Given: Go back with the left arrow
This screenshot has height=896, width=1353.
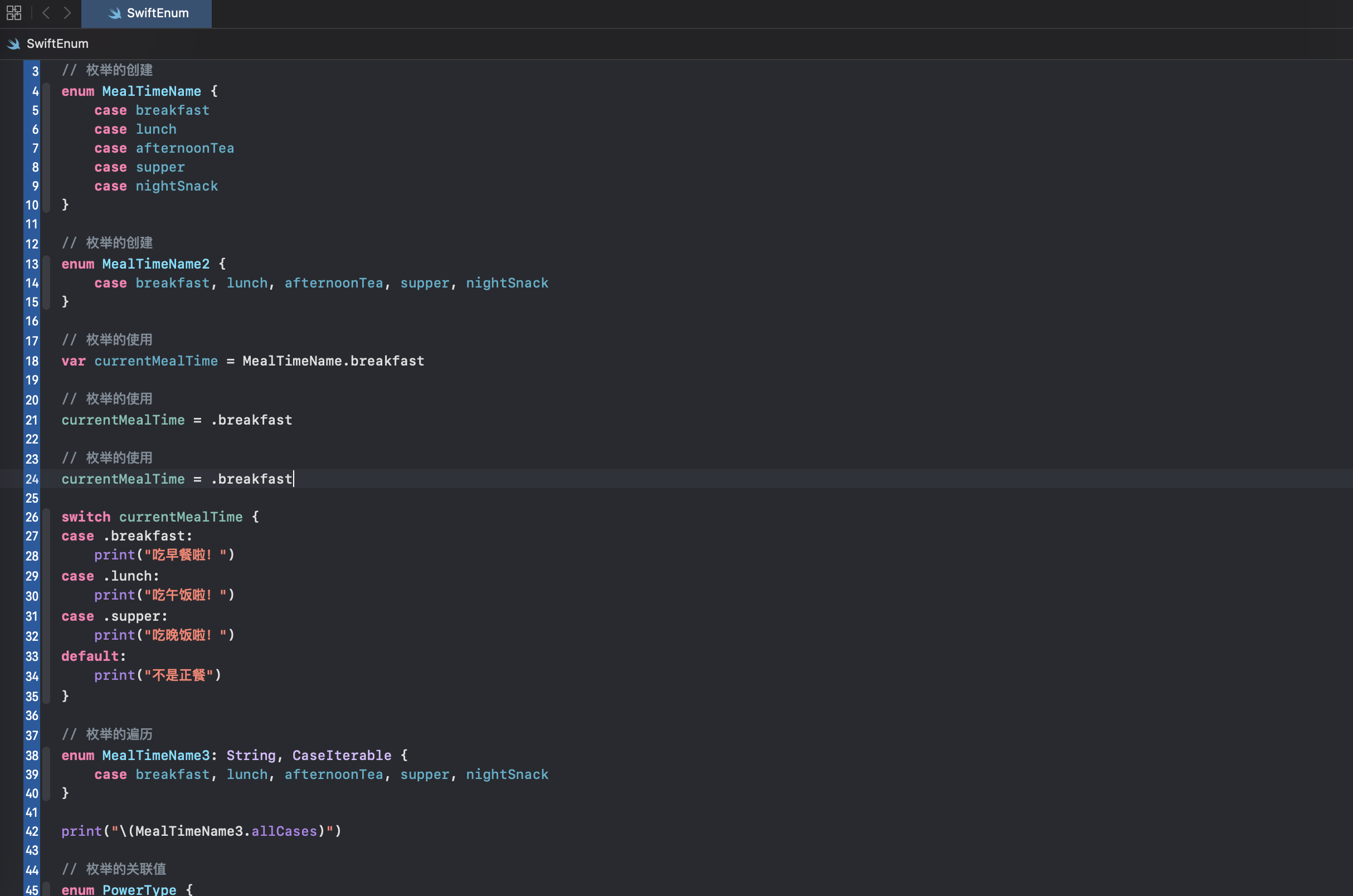Looking at the screenshot, I should pos(46,13).
